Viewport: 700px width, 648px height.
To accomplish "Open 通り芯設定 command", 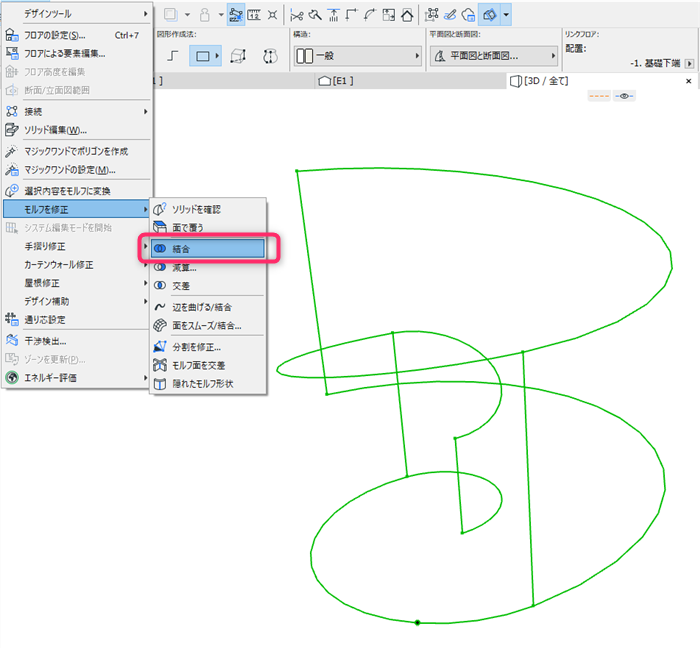I will click(x=77, y=320).
